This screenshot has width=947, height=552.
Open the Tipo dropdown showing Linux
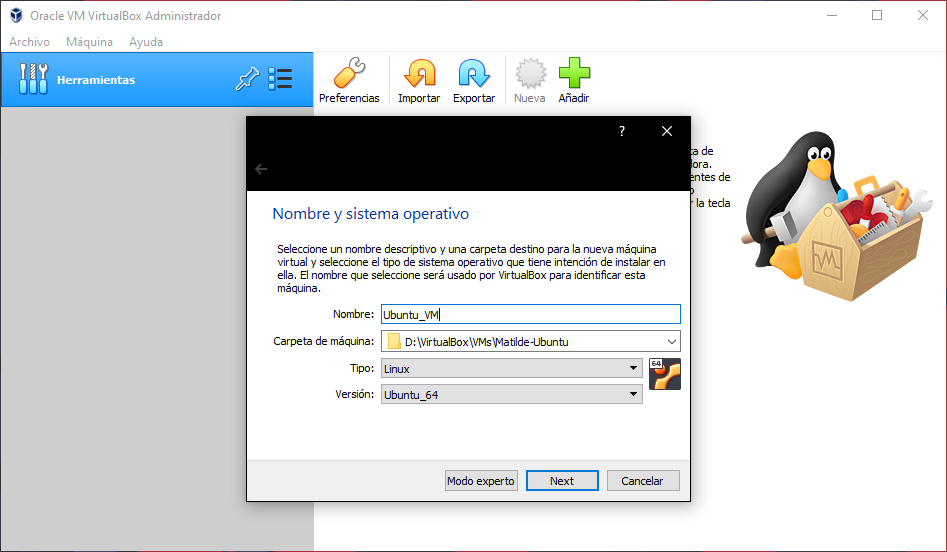[x=512, y=368]
